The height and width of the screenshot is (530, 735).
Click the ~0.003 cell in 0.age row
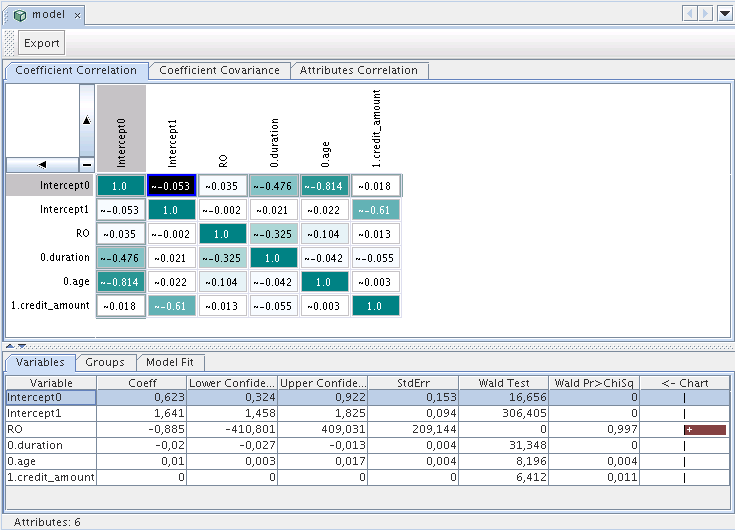click(x=375, y=282)
